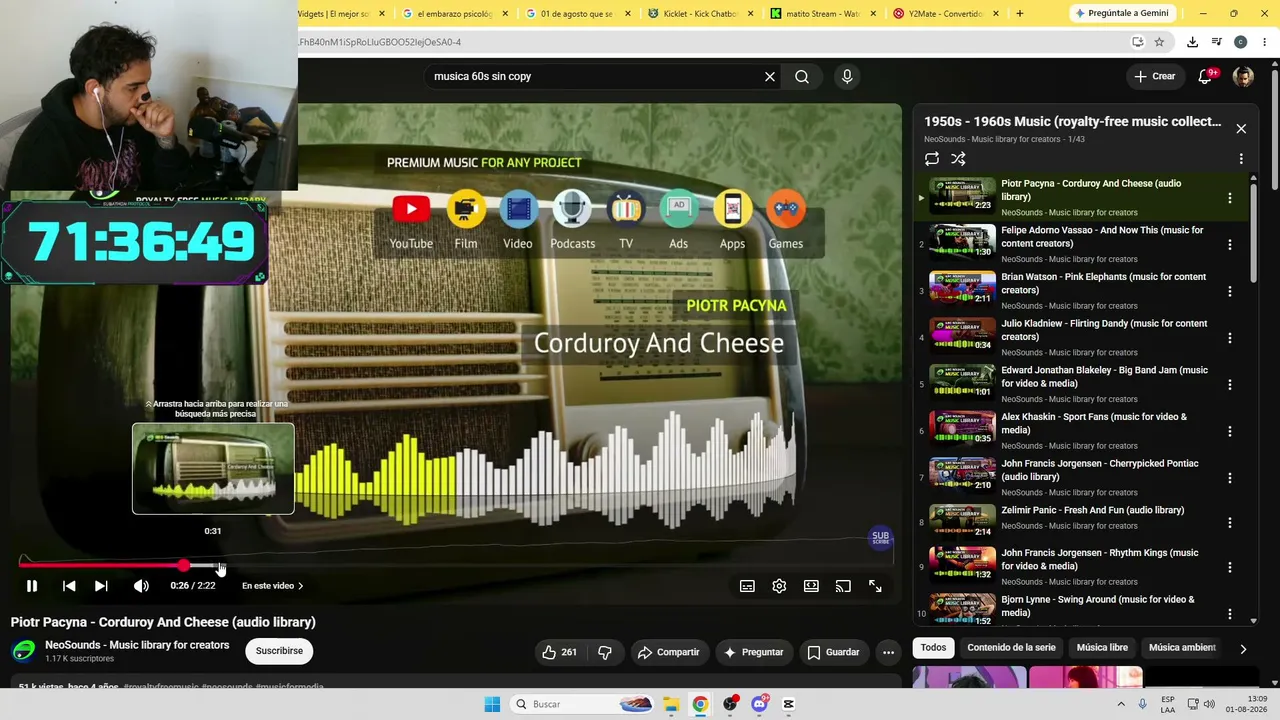
Task: Bookmark this page with the star
Action: point(1159,42)
